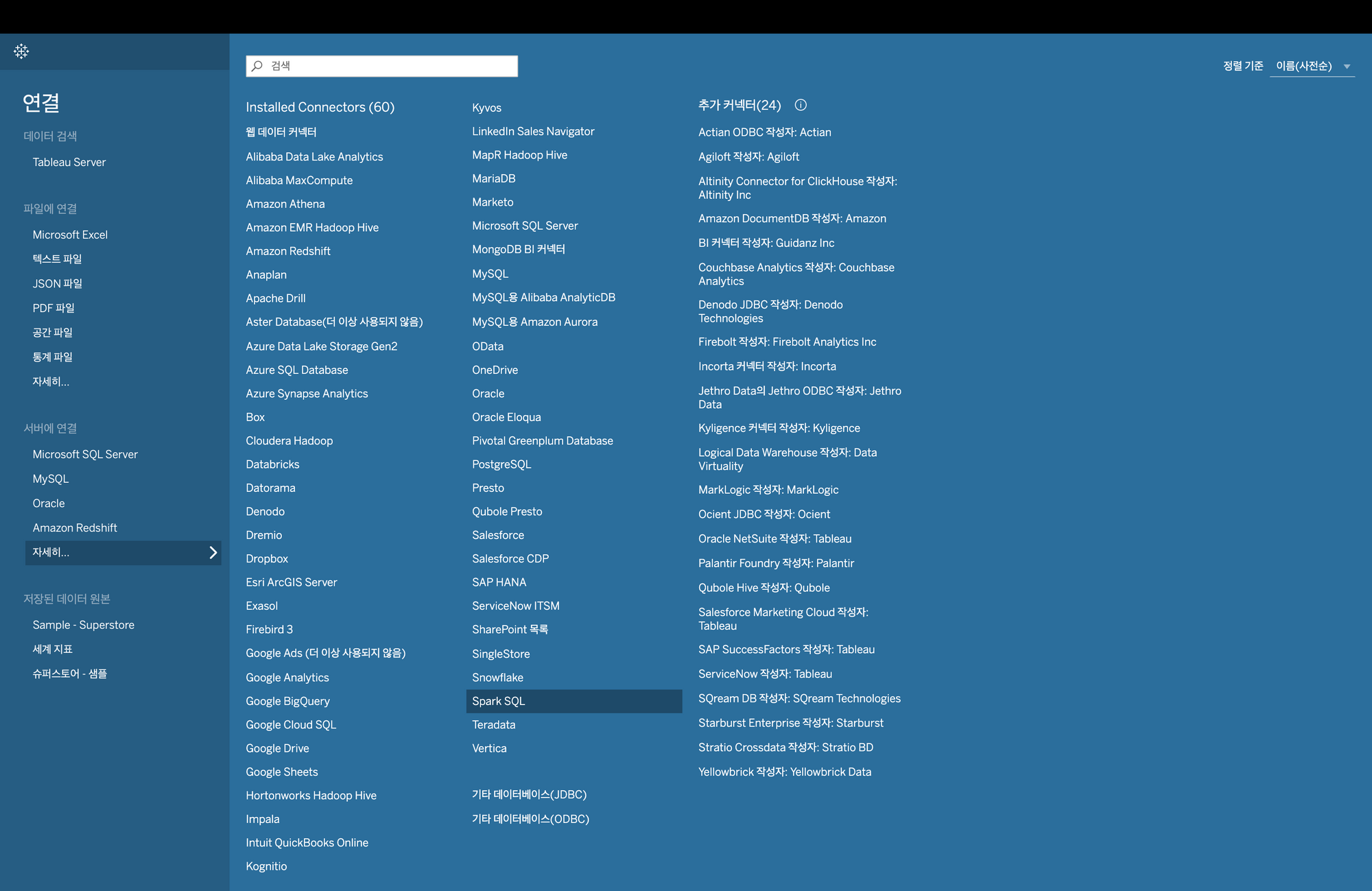
Task: Open Oracle NetSuite additional connector
Action: 775,539
